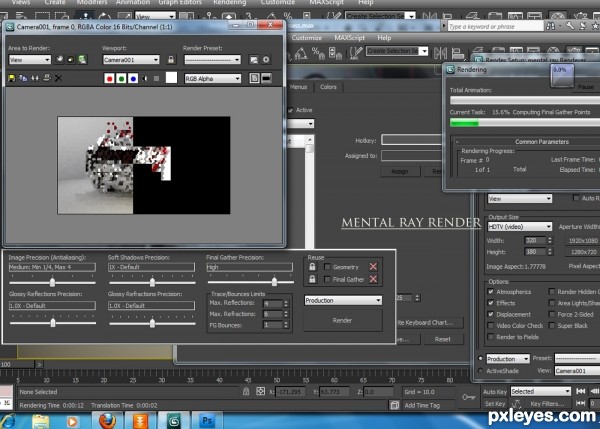Click the red X next to Final Gather
Screen dimensions: 600x429
[x=373, y=279]
